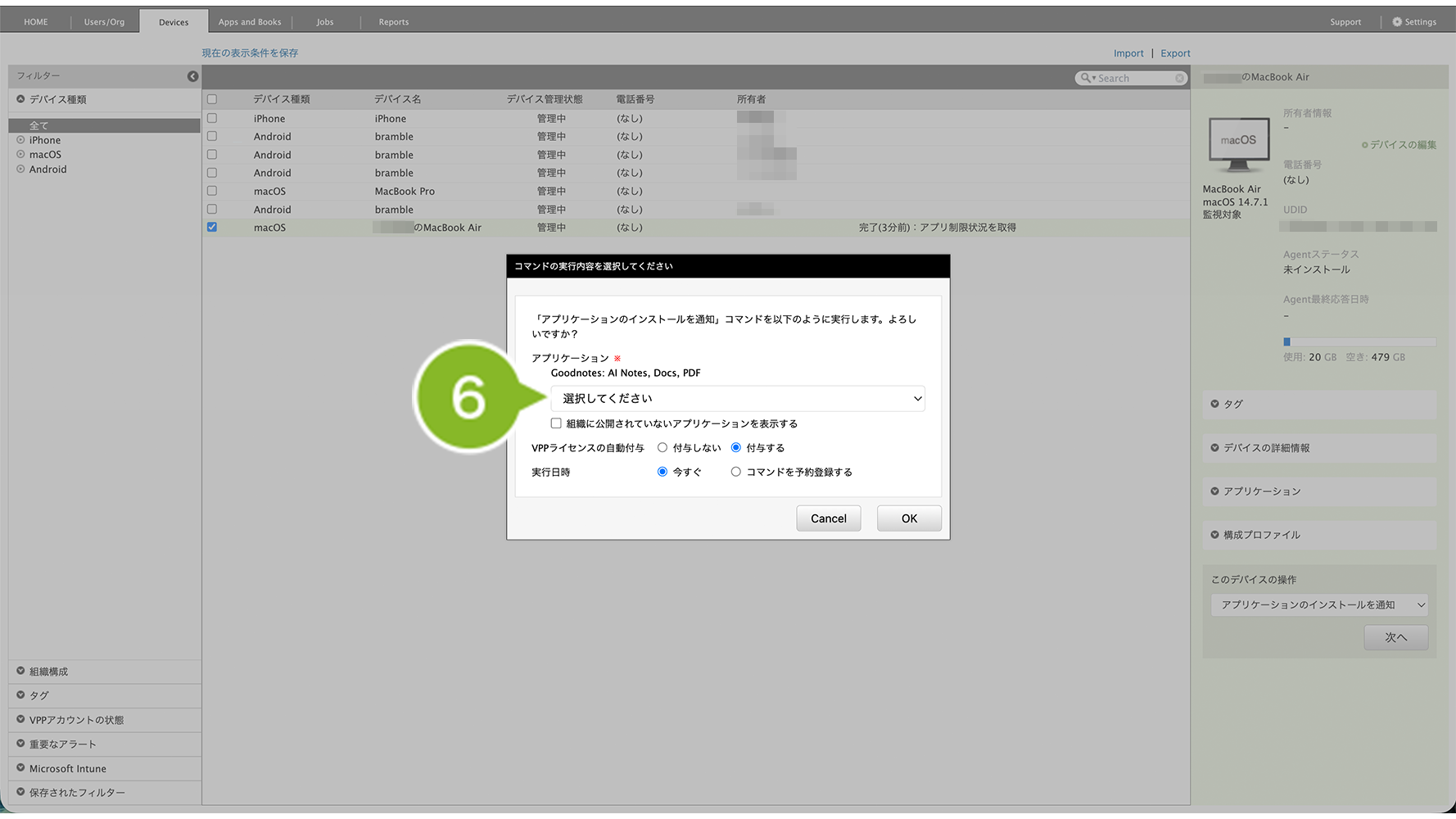Open the device operation dropdown

(1319, 605)
